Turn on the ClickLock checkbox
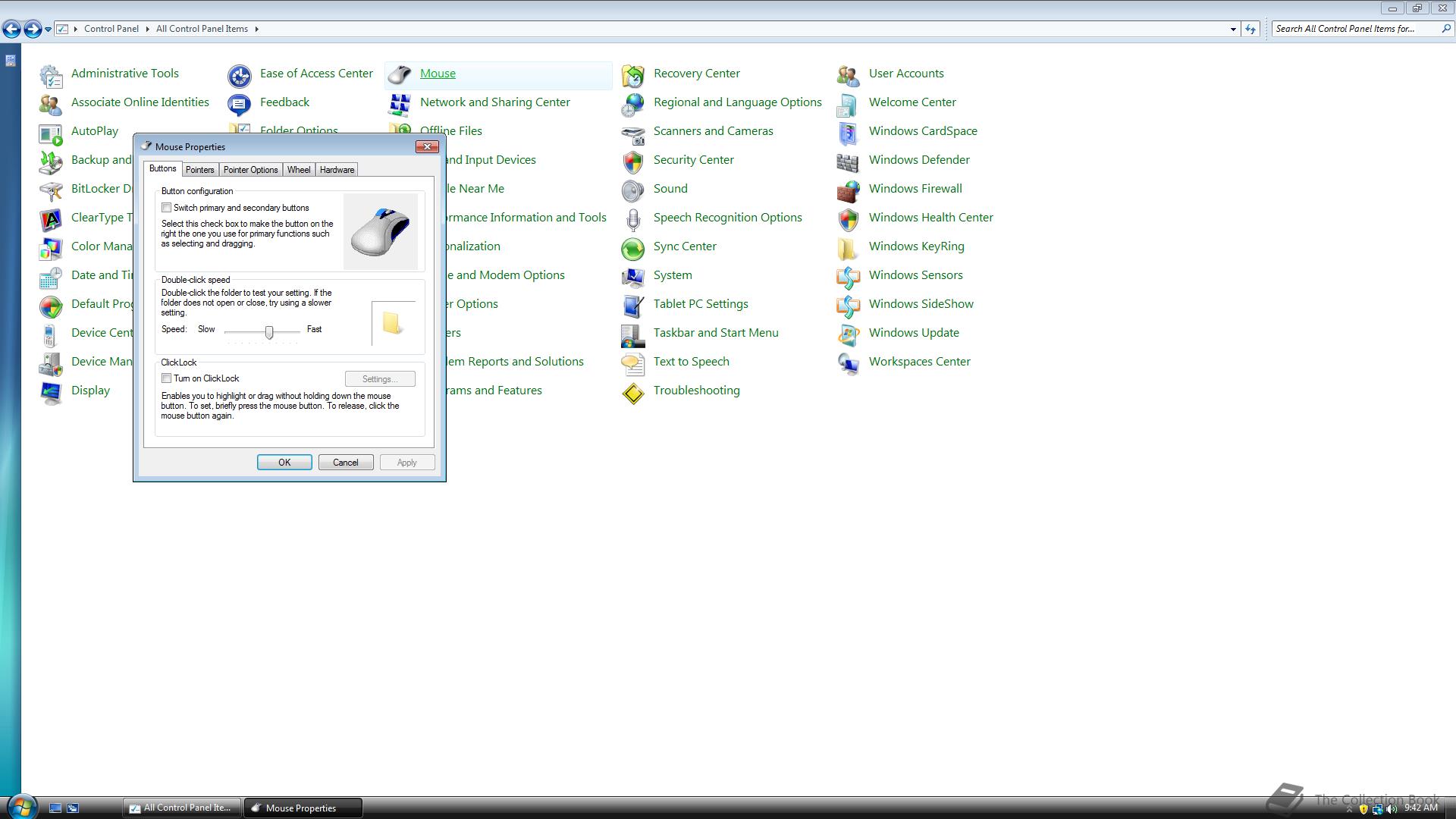1456x819 pixels. click(x=166, y=378)
